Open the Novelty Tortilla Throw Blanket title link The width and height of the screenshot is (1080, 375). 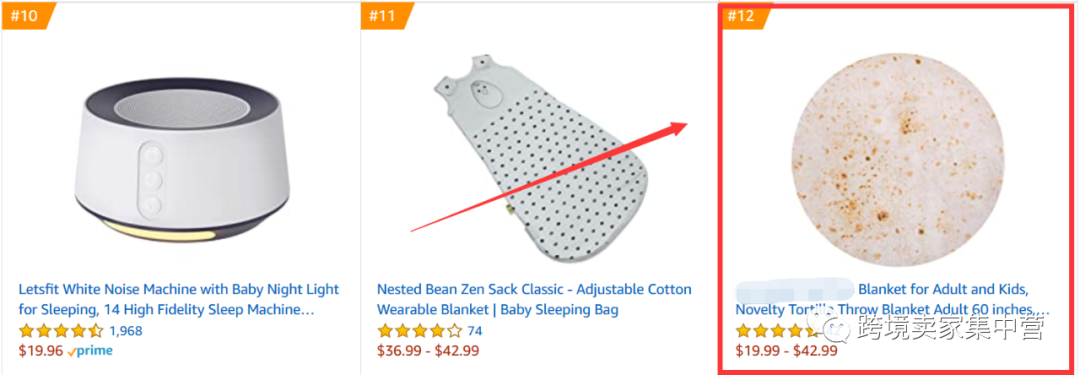tap(893, 299)
